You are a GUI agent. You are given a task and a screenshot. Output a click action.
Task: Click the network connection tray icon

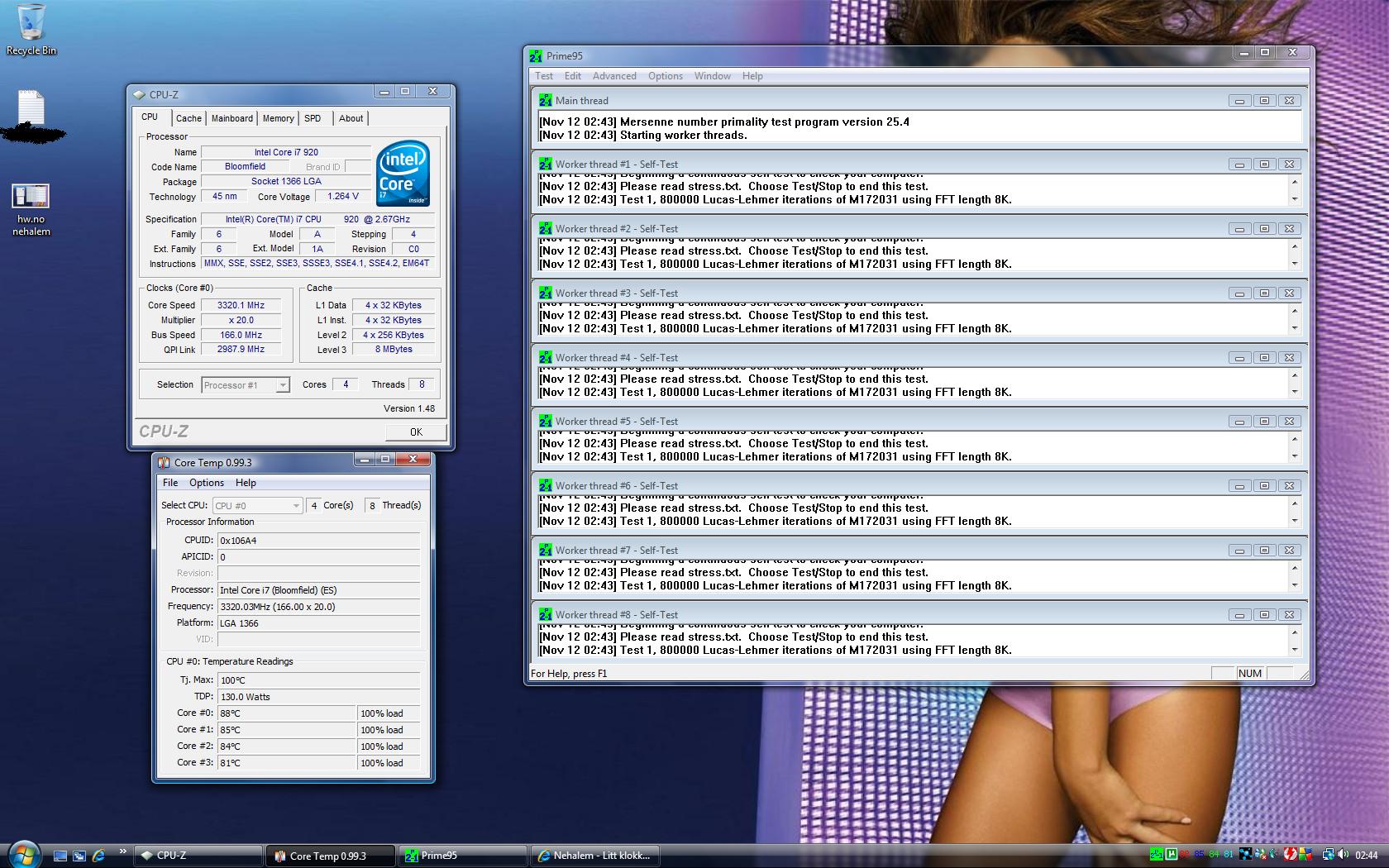pyautogui.click(x=1329, y=855)
